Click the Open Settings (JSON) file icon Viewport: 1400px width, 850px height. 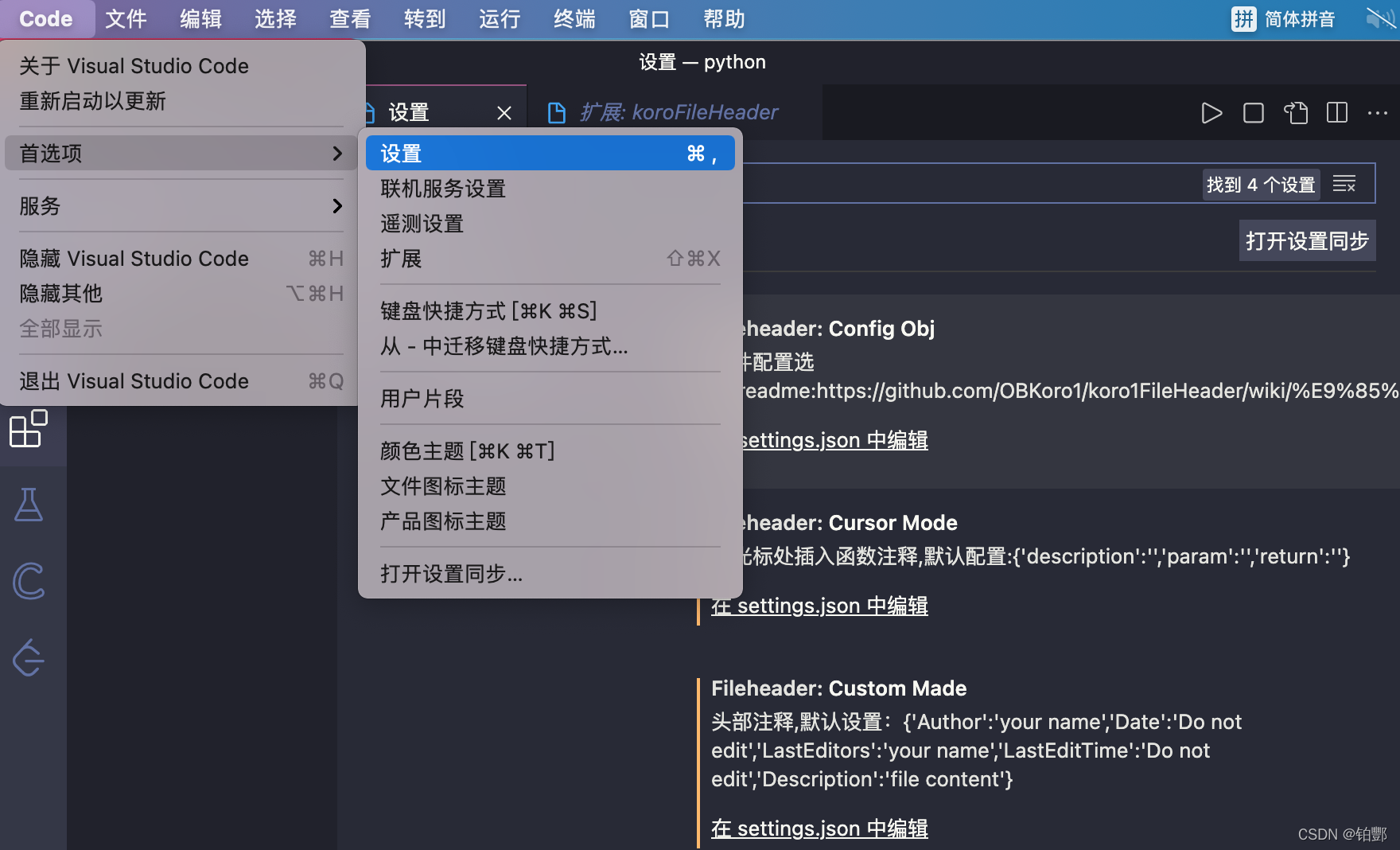point(1296,113)
